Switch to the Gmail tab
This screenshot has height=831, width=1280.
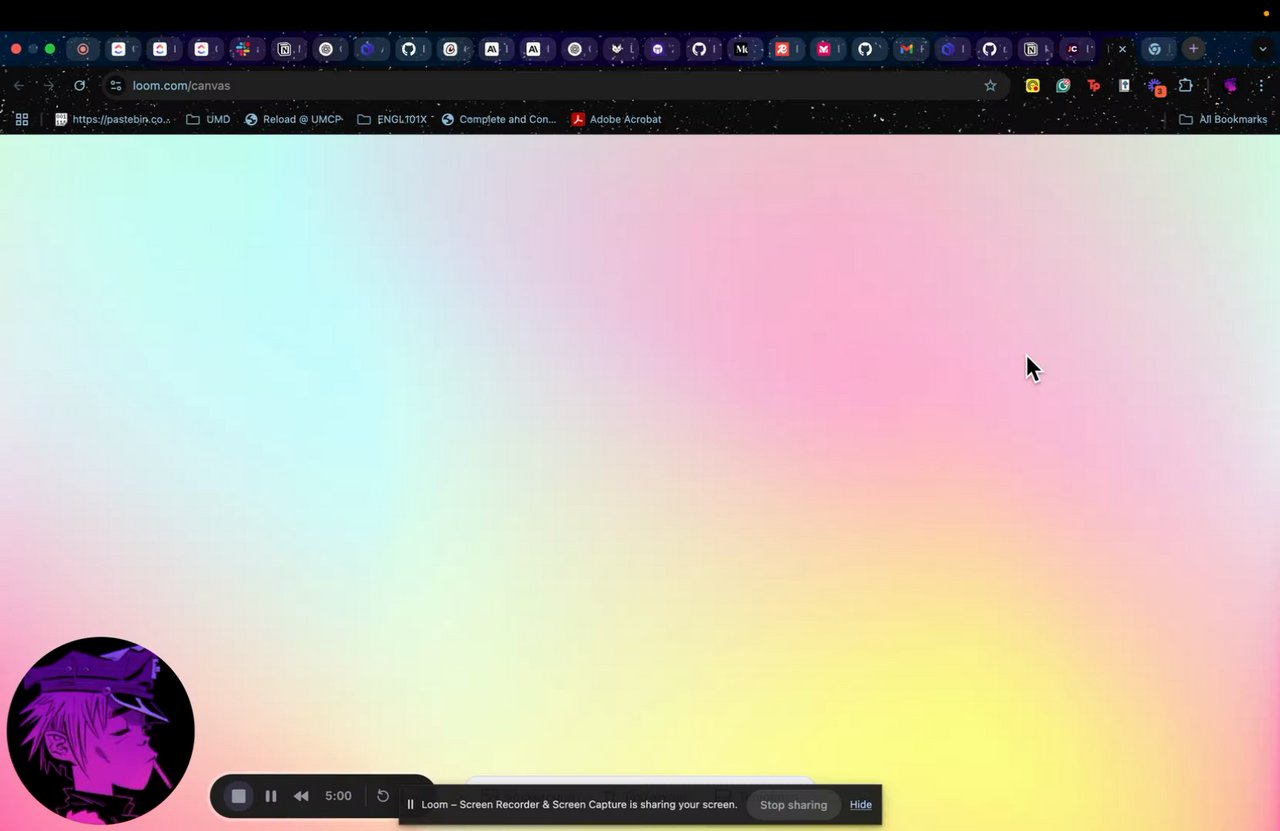909,49
